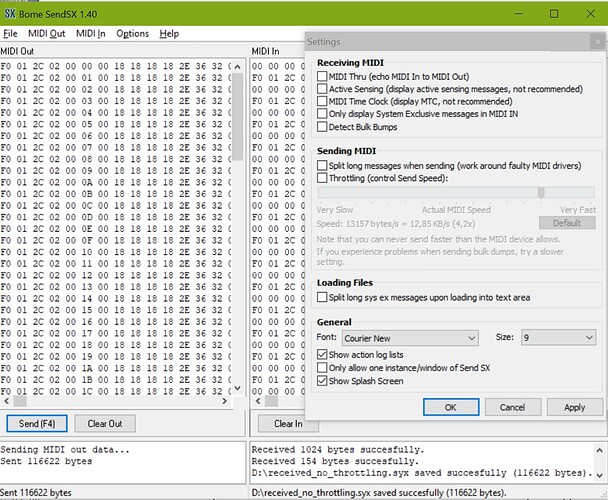Click 'Received 1024 bytes succesfully.' log line
This screenshot has width=608, height=500.
click(x=338, y=450)
